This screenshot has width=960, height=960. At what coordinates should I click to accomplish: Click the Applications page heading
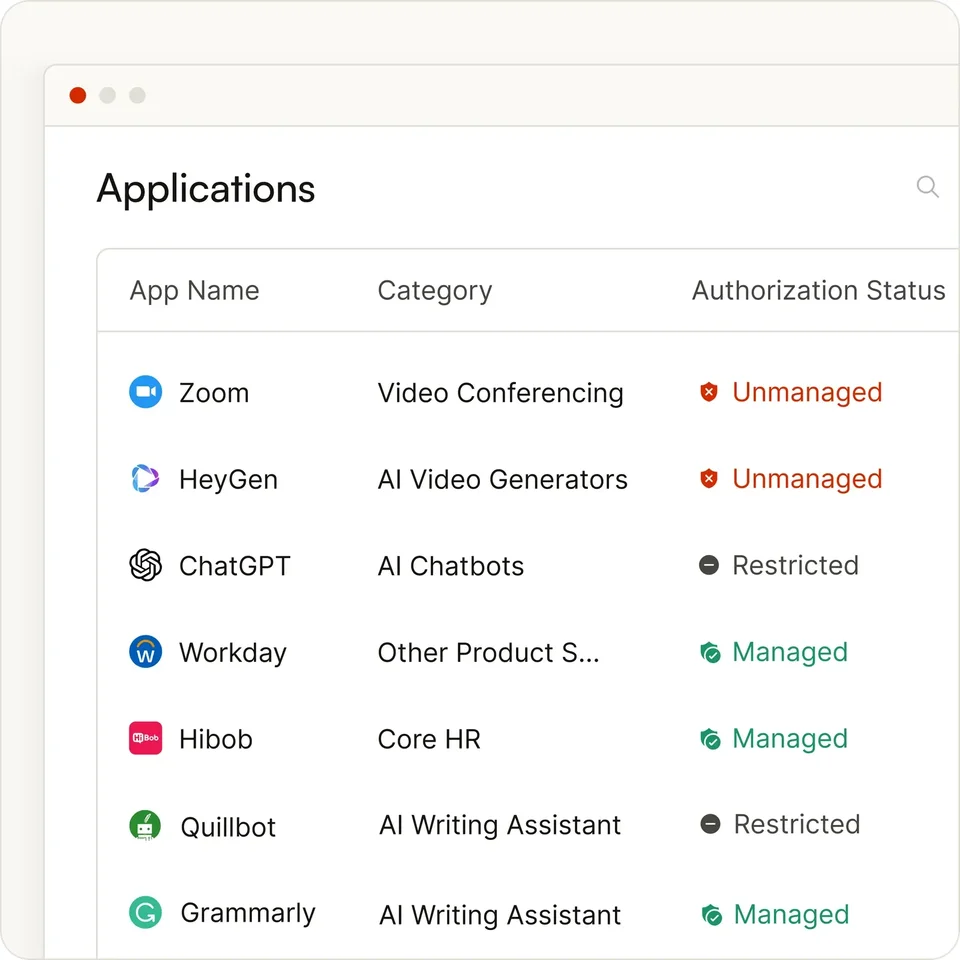pyautogui.click(x=206, y=189)
